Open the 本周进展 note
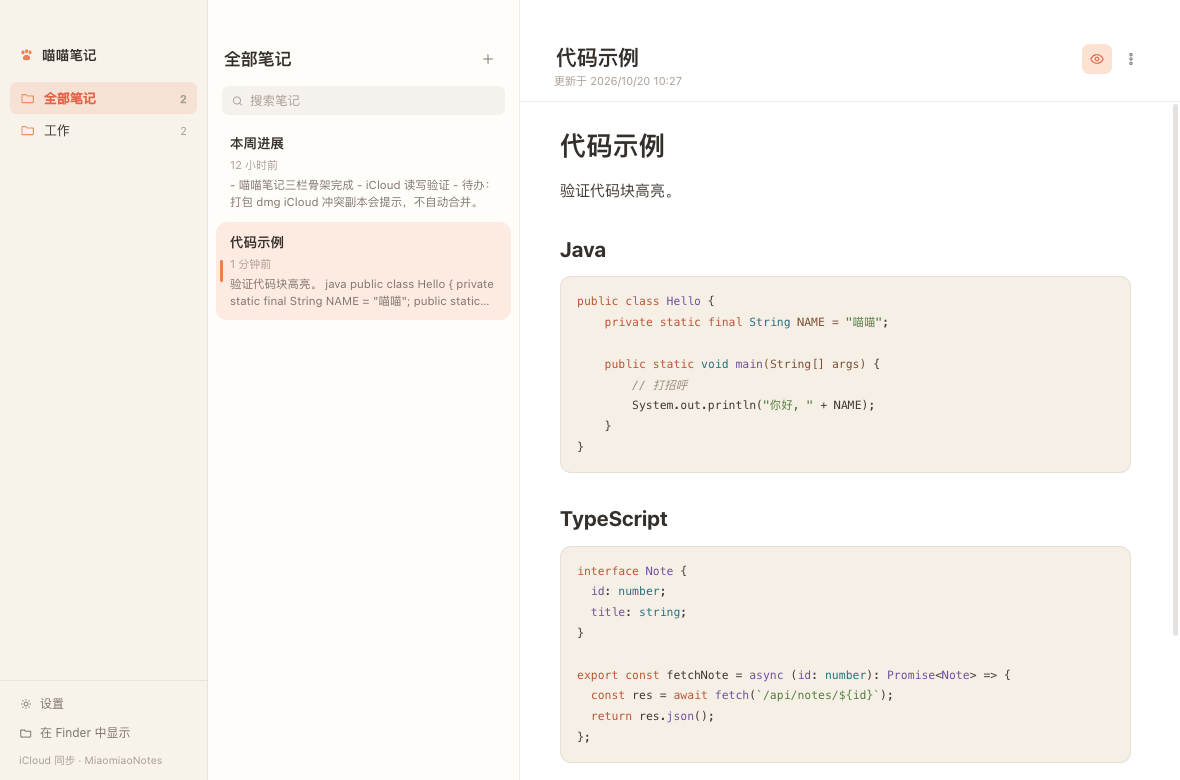Viewport: 1180px width, 780px height. (363, 172)
